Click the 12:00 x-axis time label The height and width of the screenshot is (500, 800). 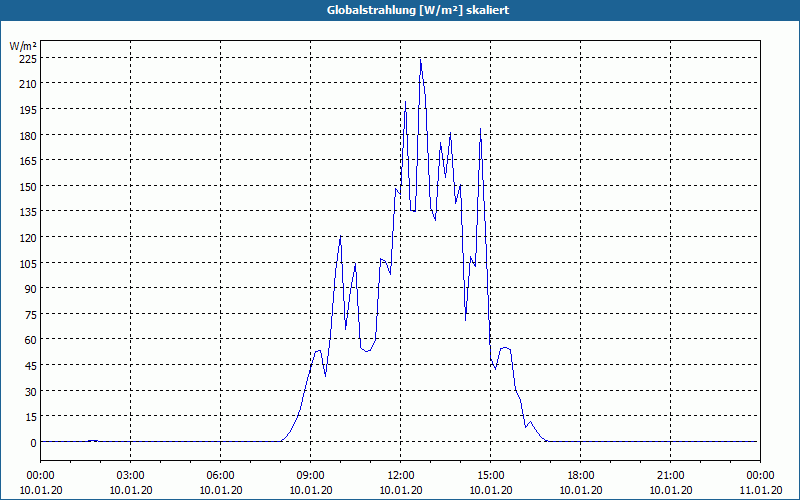401,476
